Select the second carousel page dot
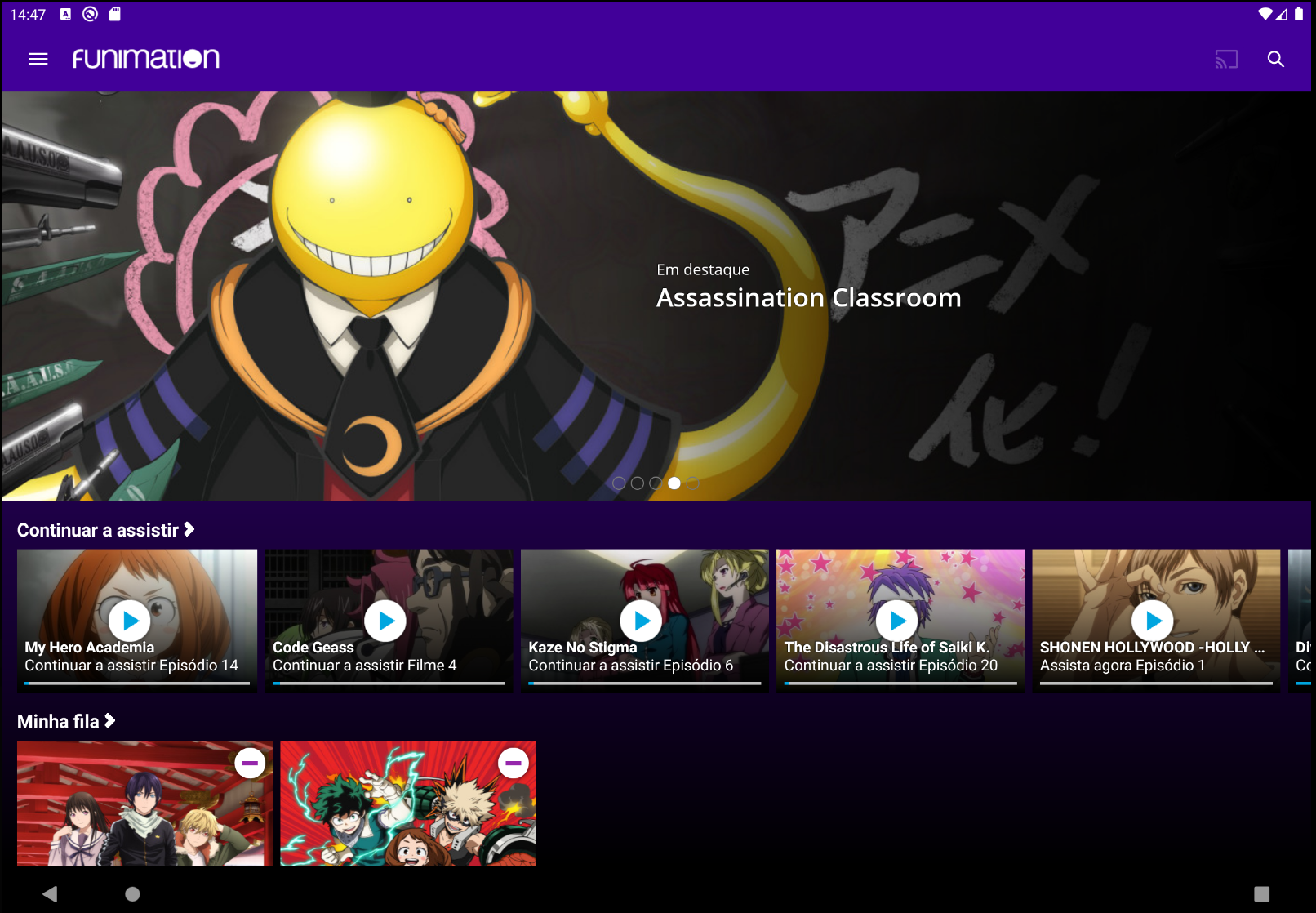Screen dimensions: 1316x913 coord(638,483)
